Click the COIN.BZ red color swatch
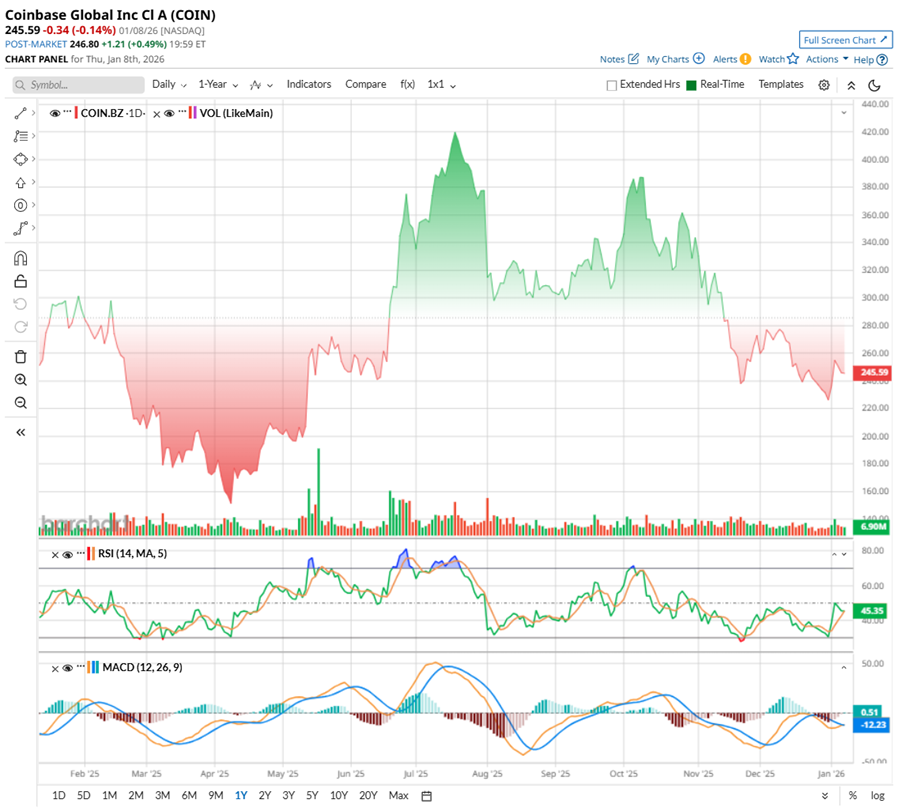Screen dimensions: 902x811 77,113
